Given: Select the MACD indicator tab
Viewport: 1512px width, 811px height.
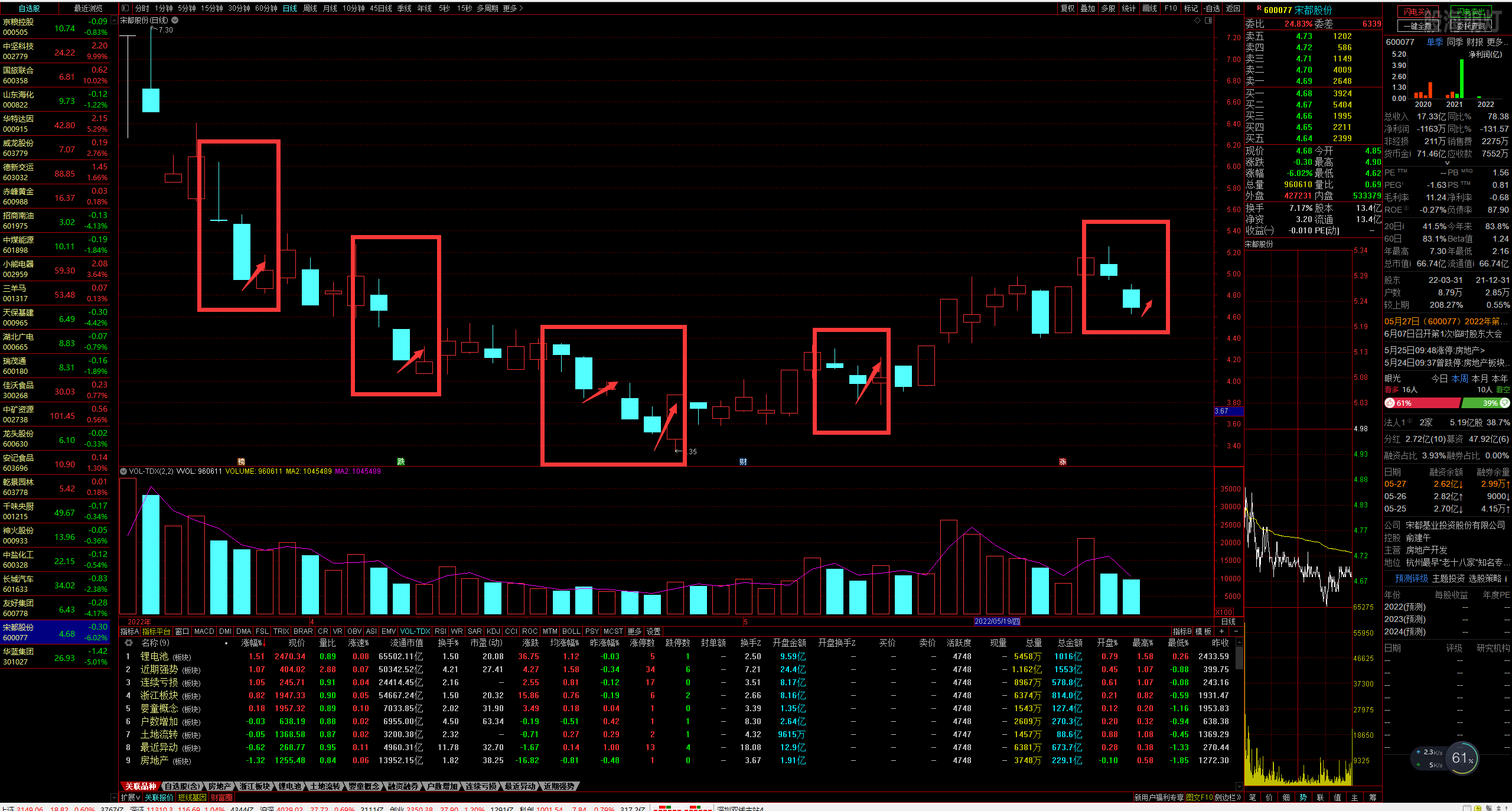Looking at the screenshot, I should [204, 631].
